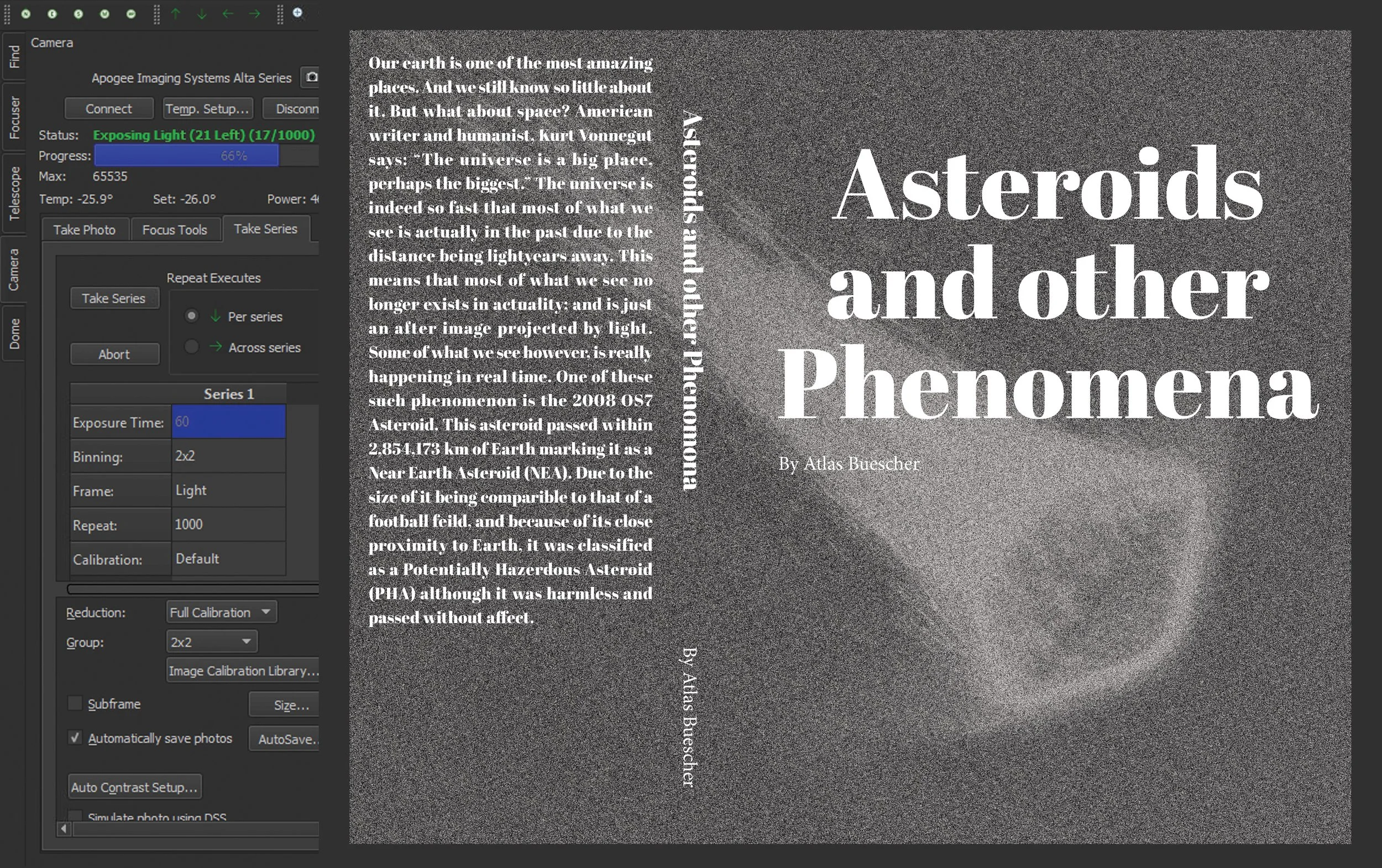Click the zoom magnifier toolbar icon
This screenshot has width=1382, height=868.
[298, 13]
